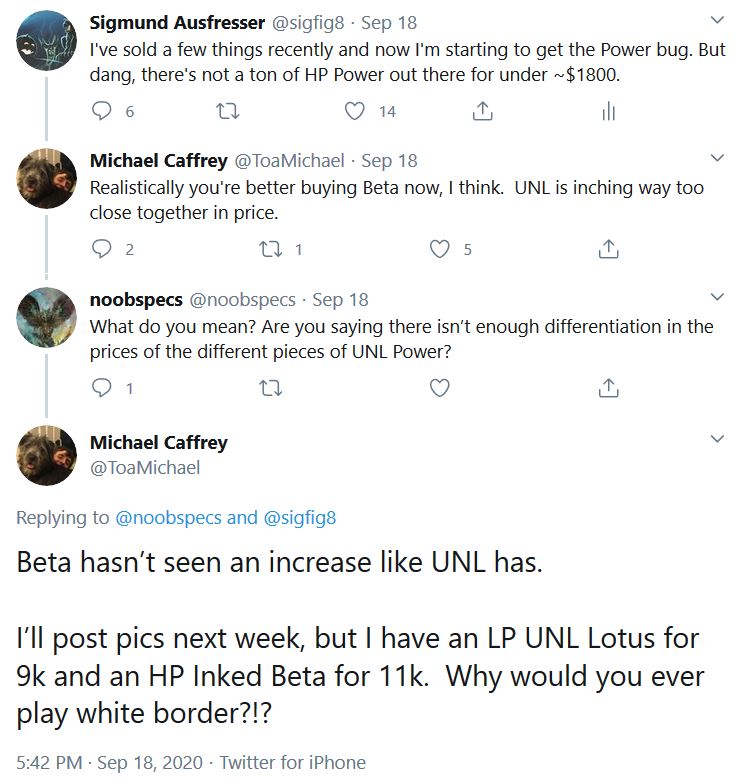This screenshot has height=780, width=738.
Task: Click the Twitter for iPhone source link
Action: tap(292, 763)
